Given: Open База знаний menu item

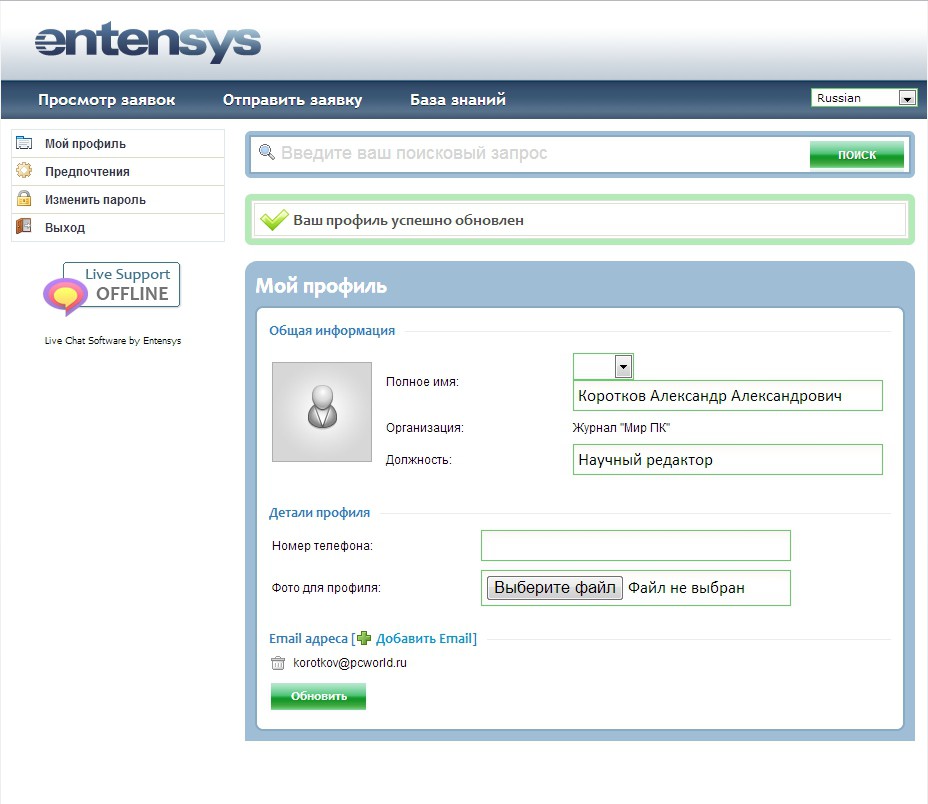Looking at the screenshot, I should coord(458,100).
